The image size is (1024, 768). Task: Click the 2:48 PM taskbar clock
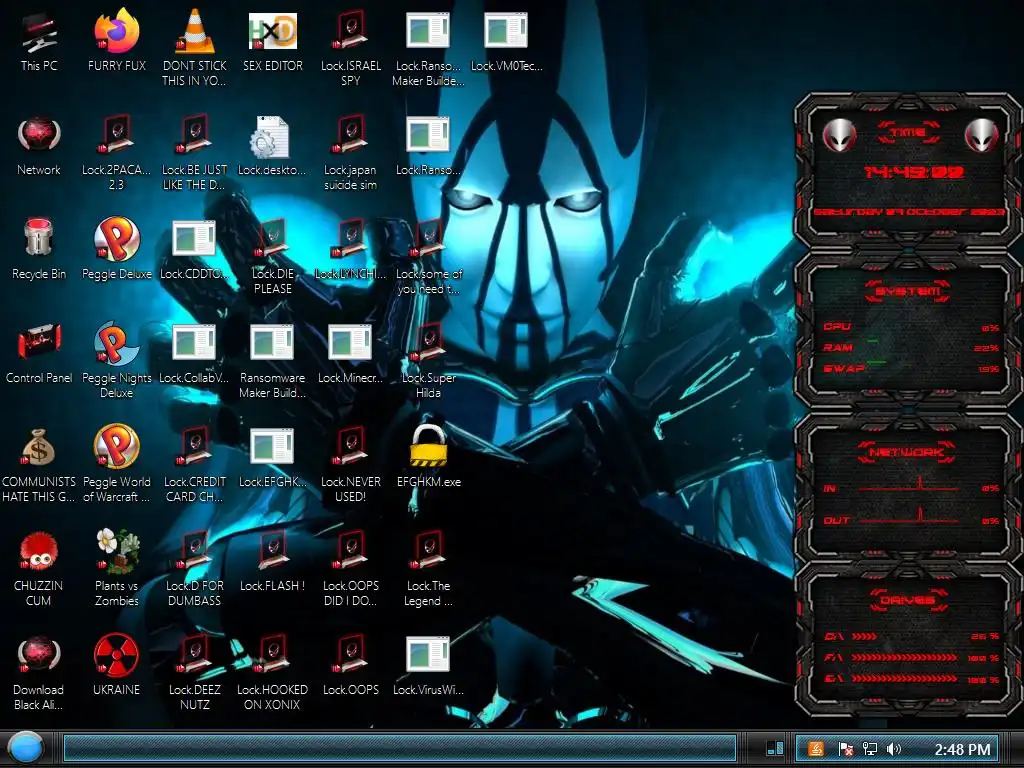coord(962,750)
